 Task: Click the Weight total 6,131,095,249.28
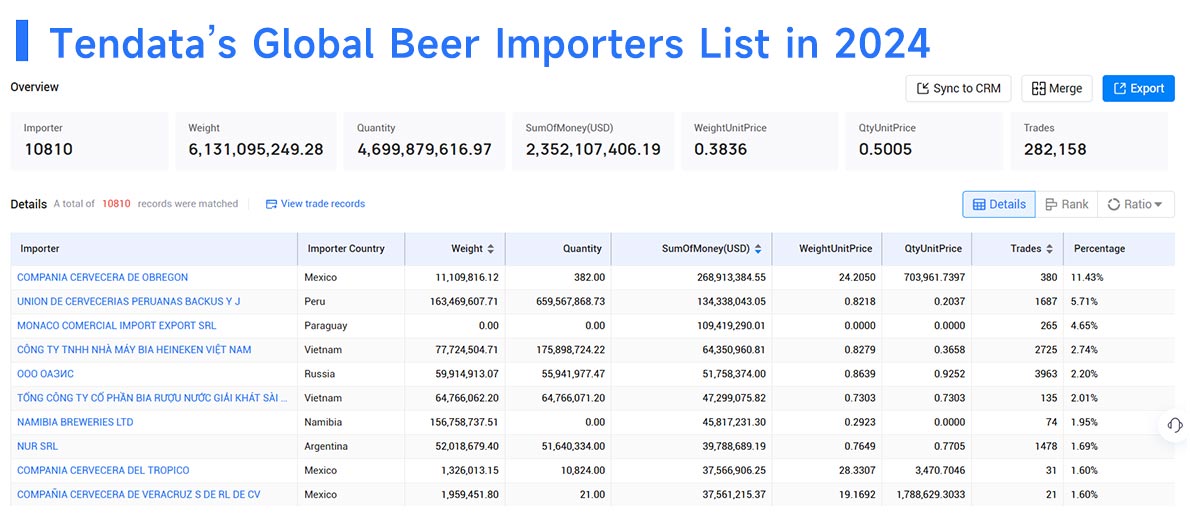[x=256, y=149]
